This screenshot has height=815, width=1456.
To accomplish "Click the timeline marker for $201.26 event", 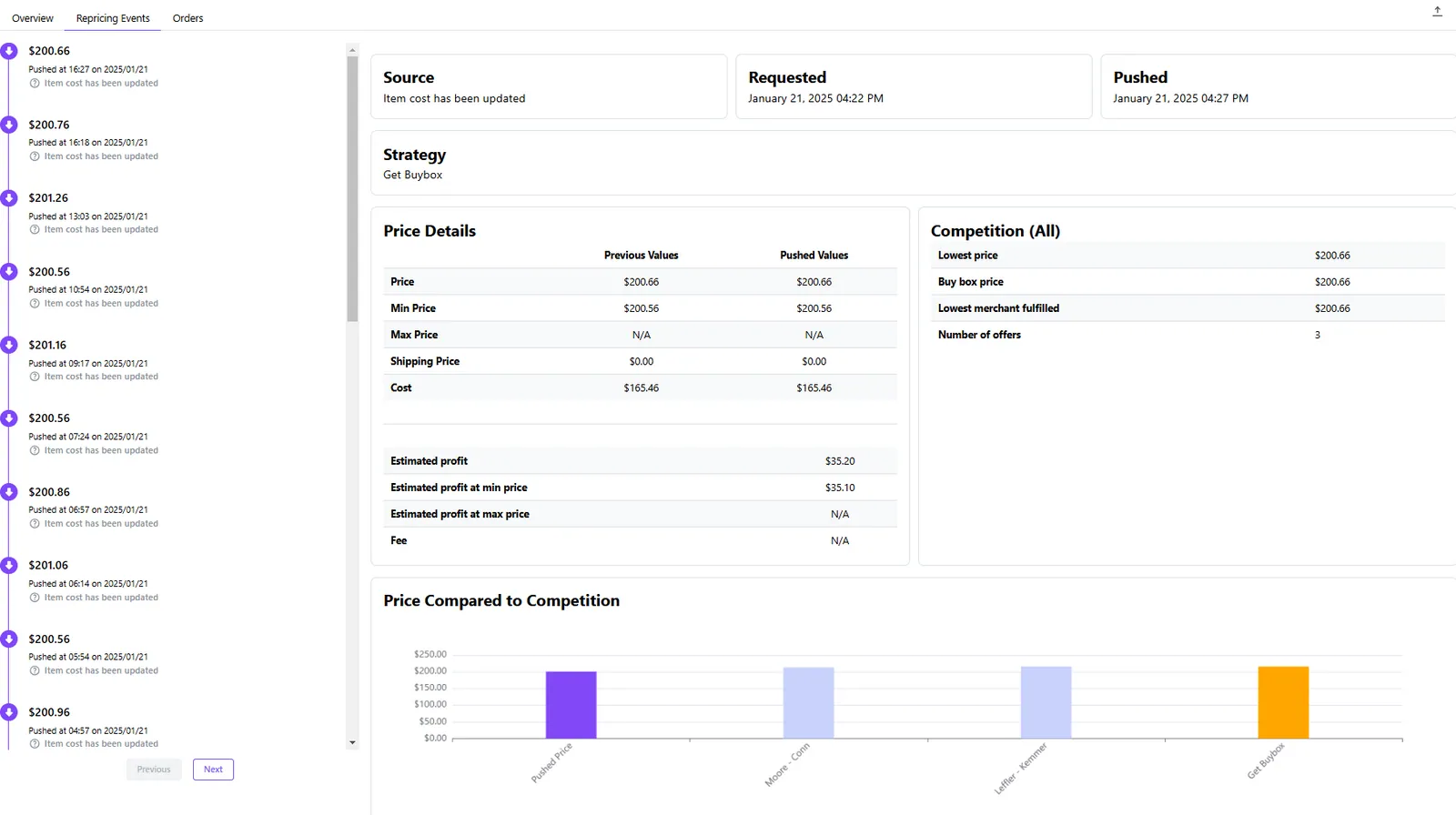I will pyautogui.click(x=9, y=197).
